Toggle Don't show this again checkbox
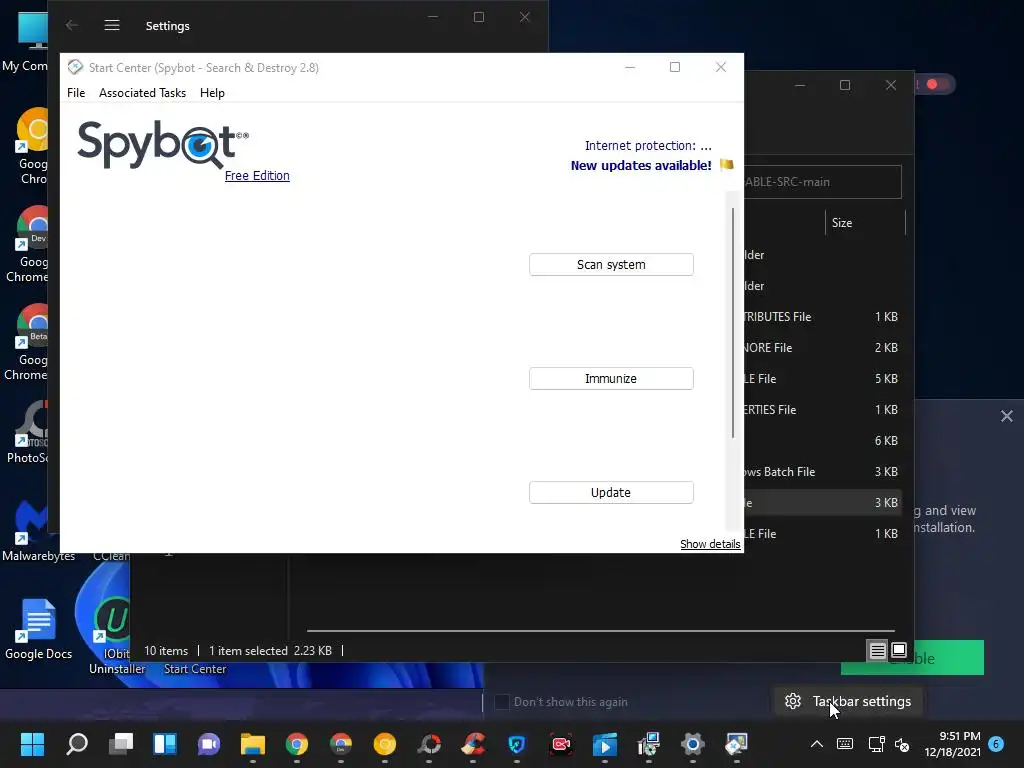1024x768 pixels. [x=502, y=702]
